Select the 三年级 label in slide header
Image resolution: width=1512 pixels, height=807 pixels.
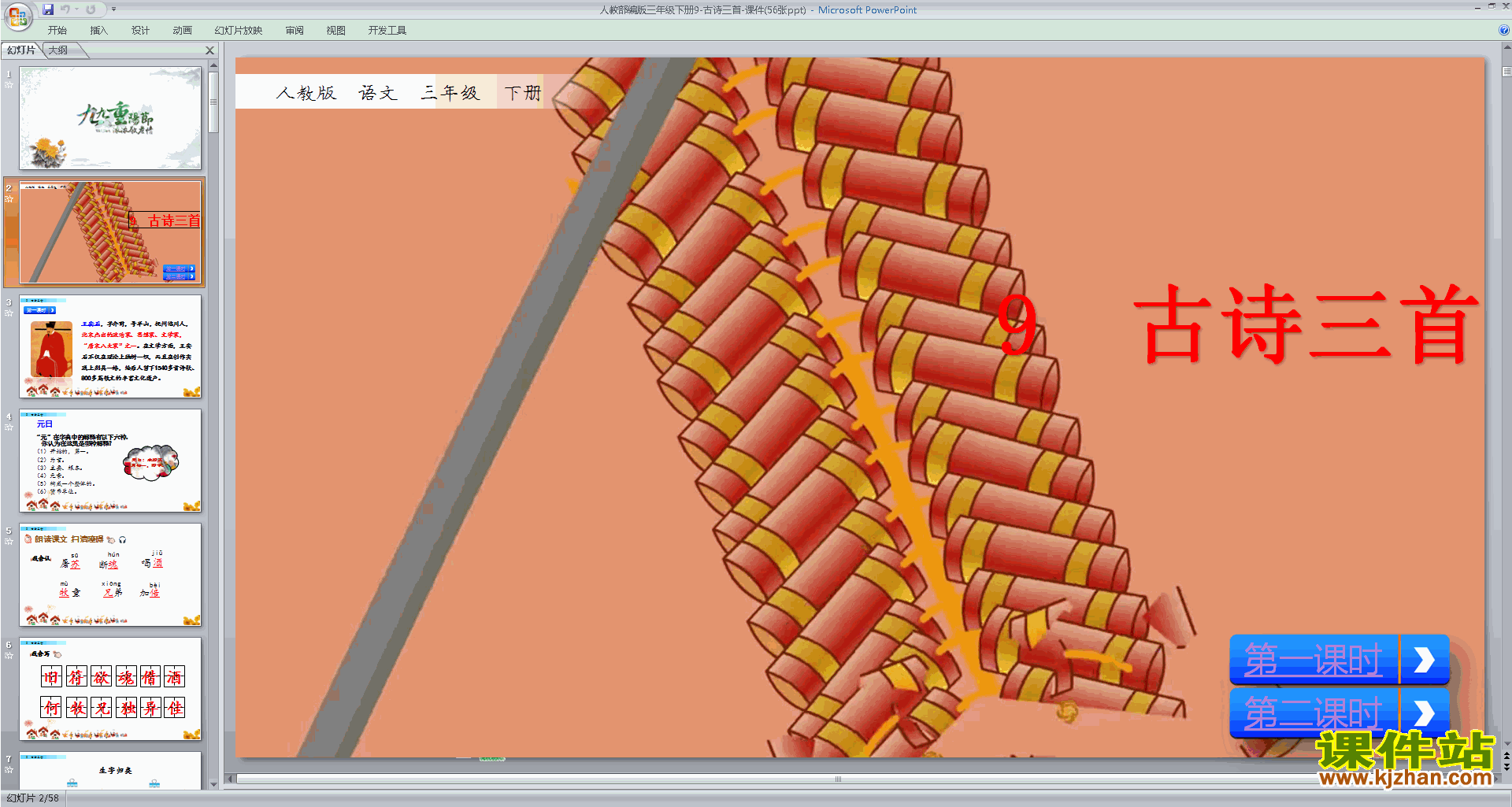pyautogui.click(x=450, y=93)
